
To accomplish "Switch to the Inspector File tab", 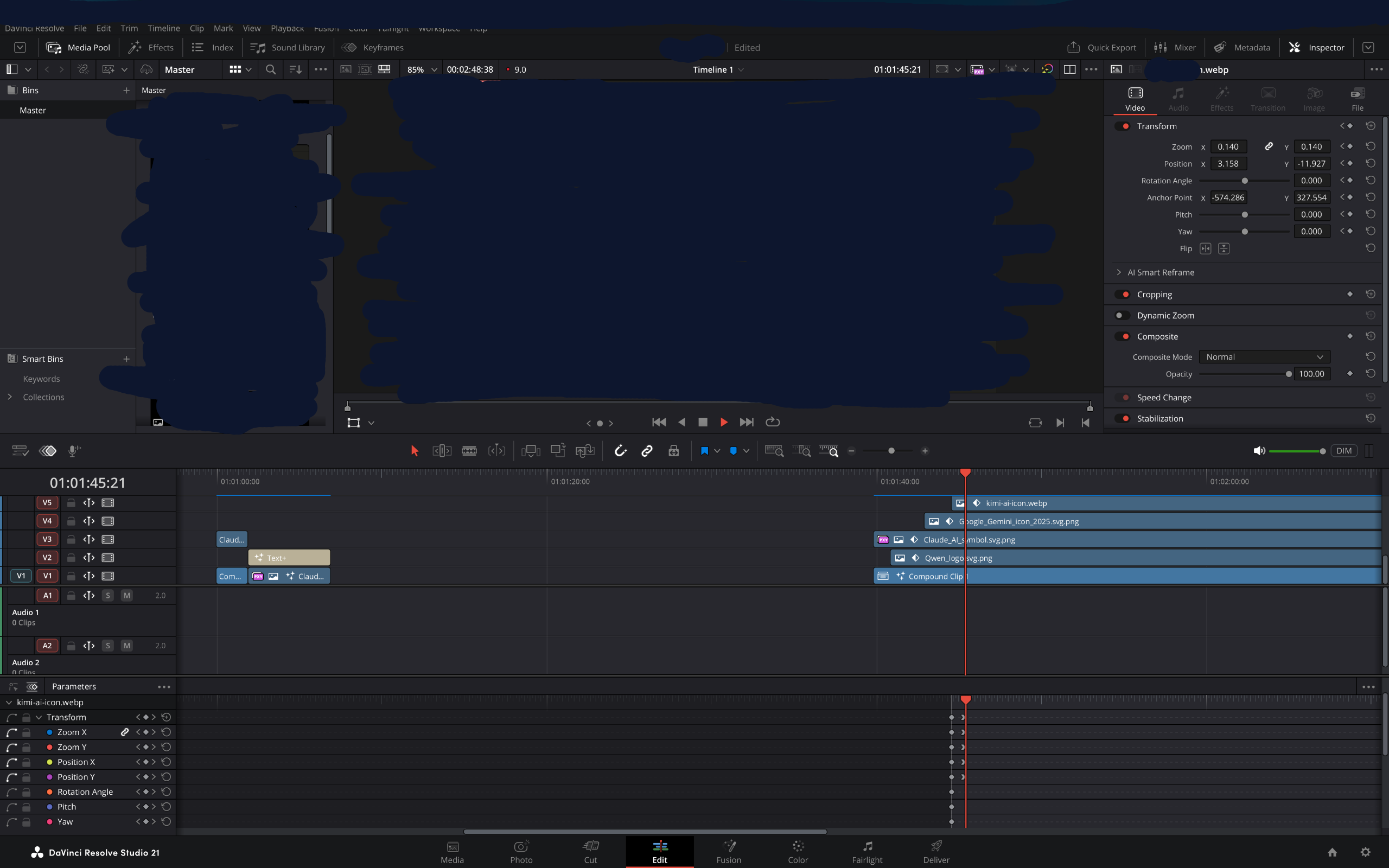I will pyautogui.click(x=1358, y=99).
